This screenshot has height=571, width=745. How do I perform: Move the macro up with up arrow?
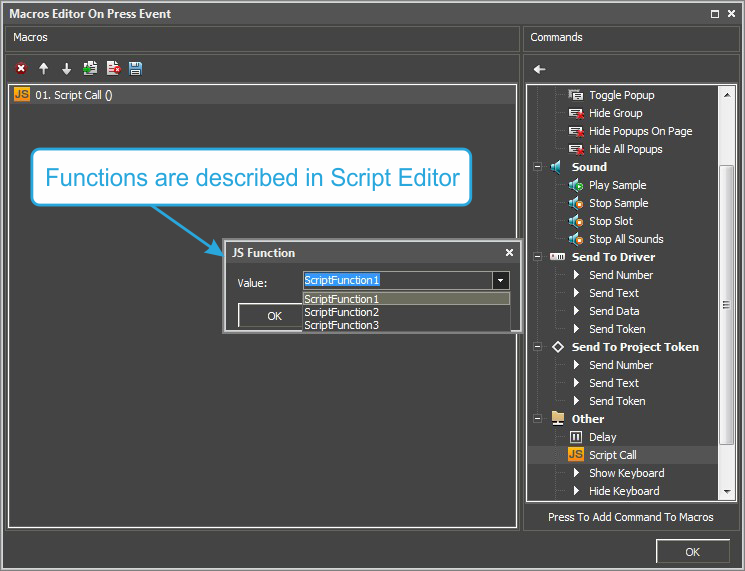click(44, 69)
